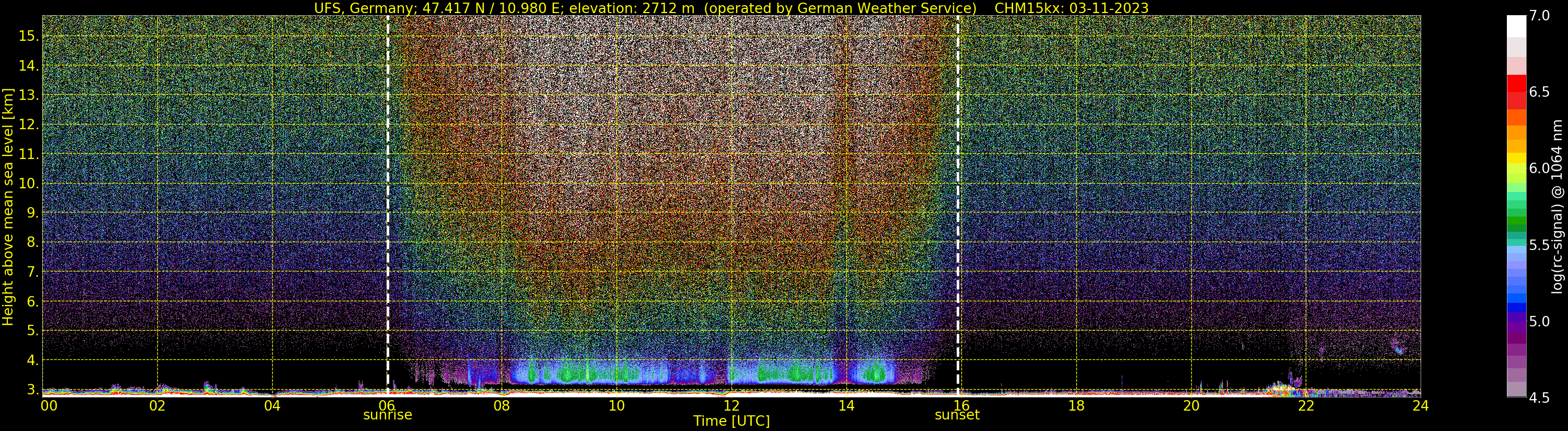1568x431 pixels.
Task: Click the colorbar value '5.0'
Action: (1538, 321)
